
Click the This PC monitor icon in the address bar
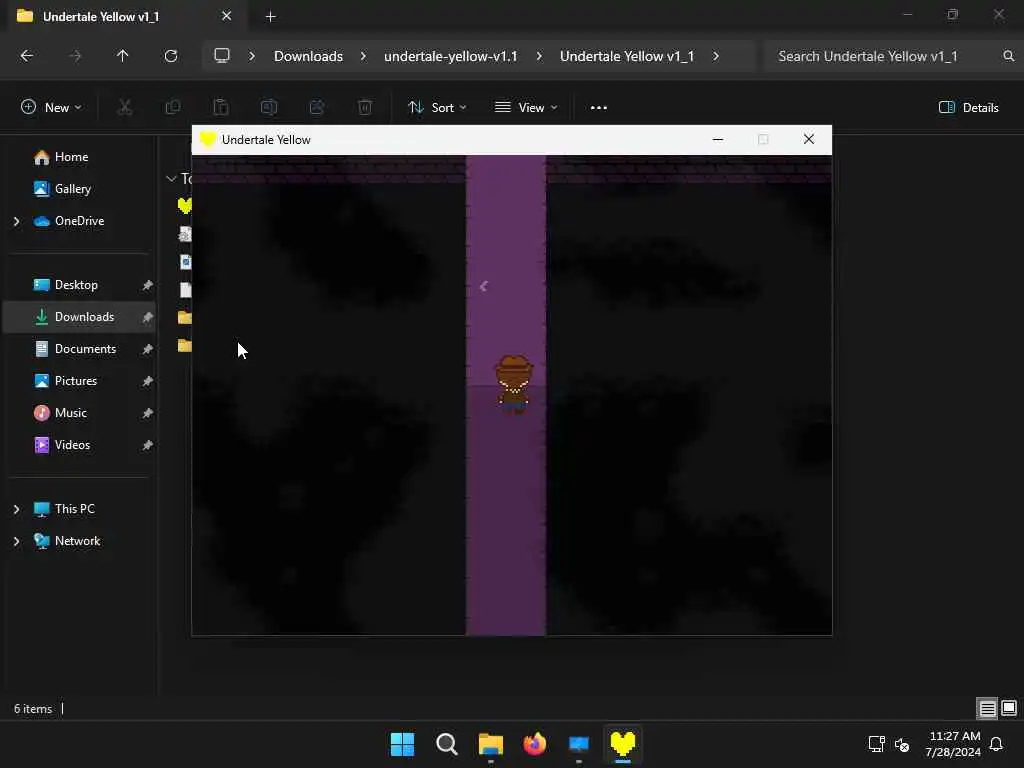[222, 56]
